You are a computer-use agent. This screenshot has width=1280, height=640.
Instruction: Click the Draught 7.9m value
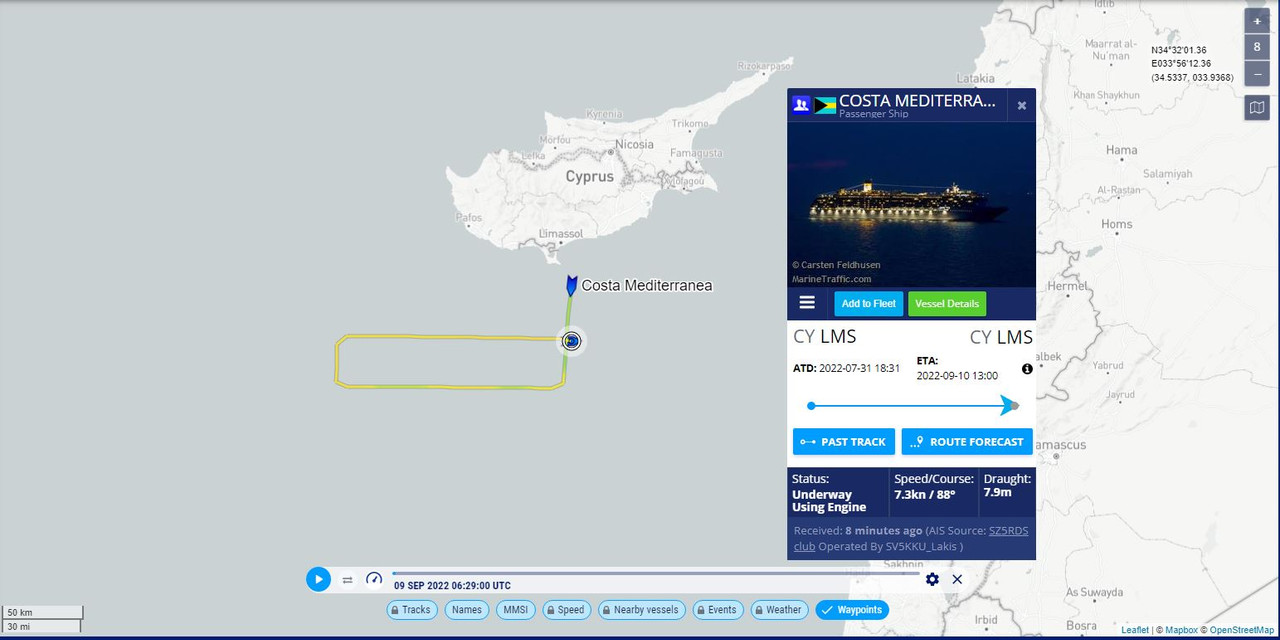click(x=998, y=492)
